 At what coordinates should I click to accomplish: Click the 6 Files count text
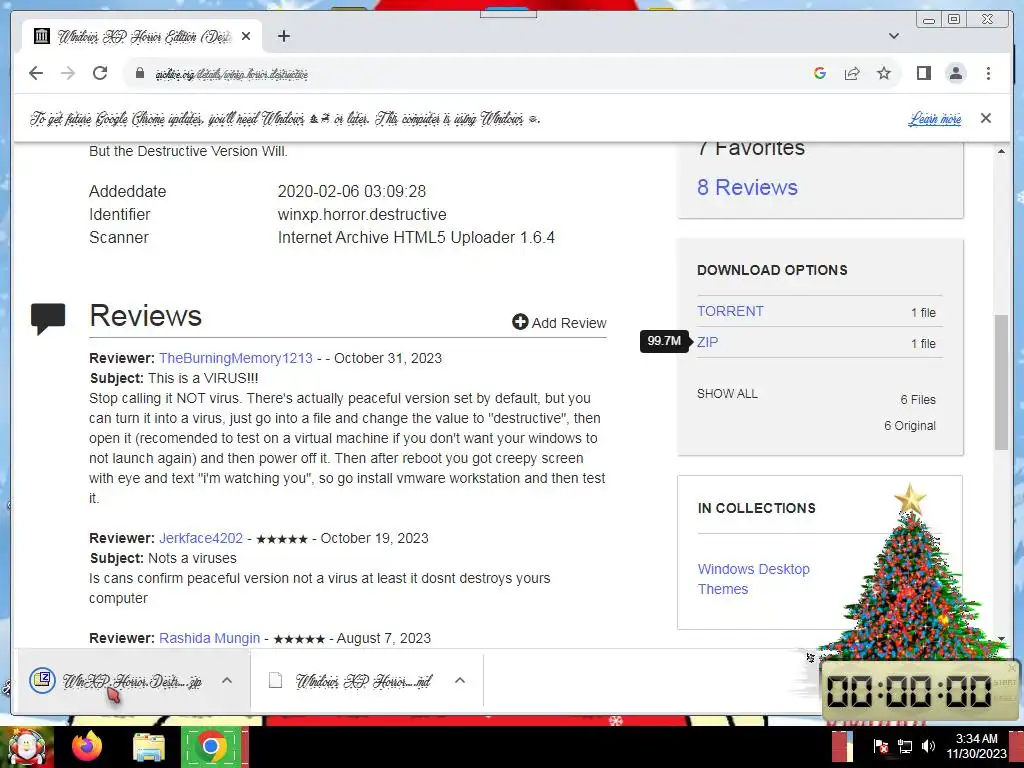(x=918, y=400)
